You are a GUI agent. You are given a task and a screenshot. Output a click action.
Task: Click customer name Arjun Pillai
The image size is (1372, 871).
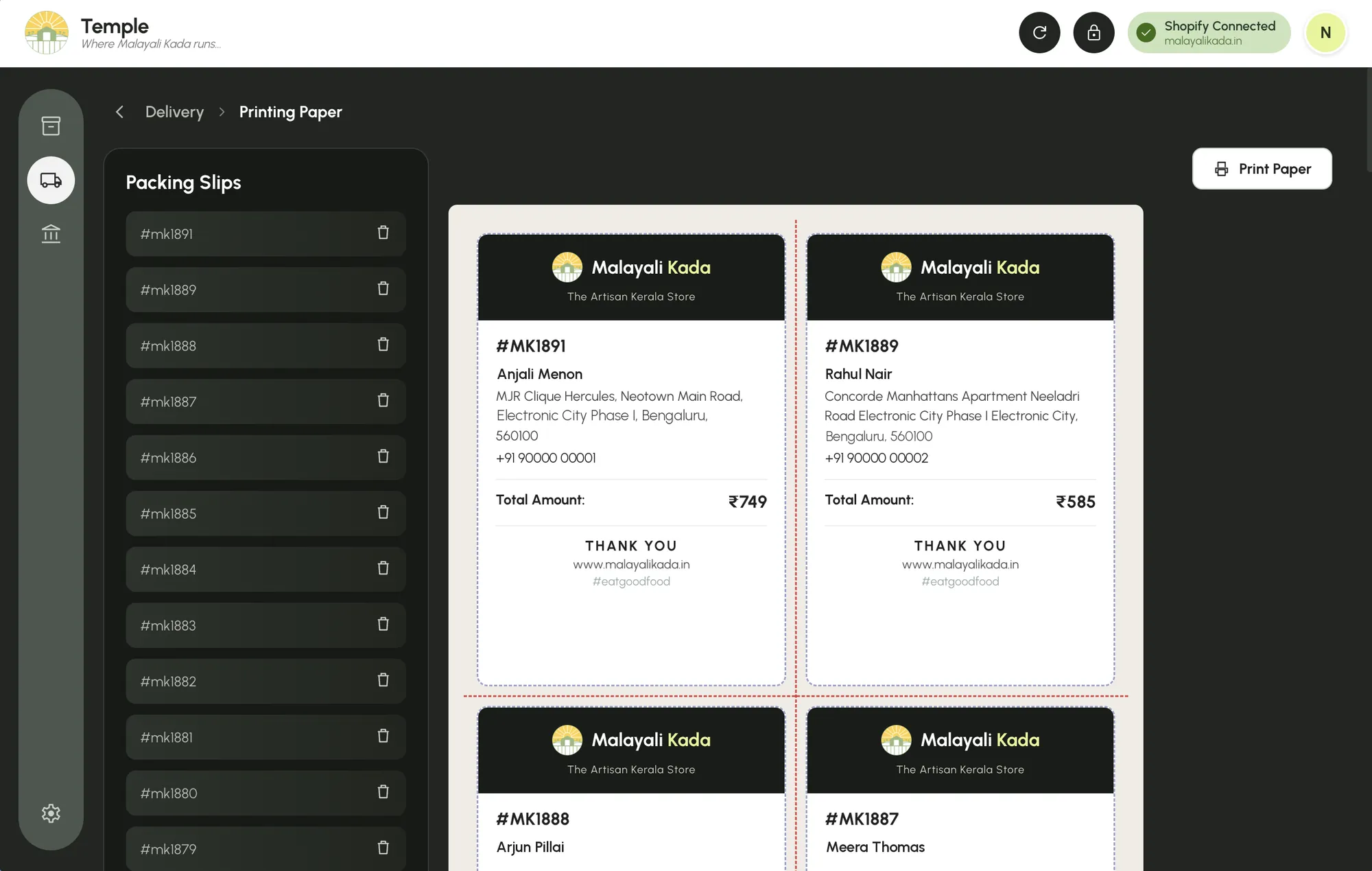(x=530, y=848)
